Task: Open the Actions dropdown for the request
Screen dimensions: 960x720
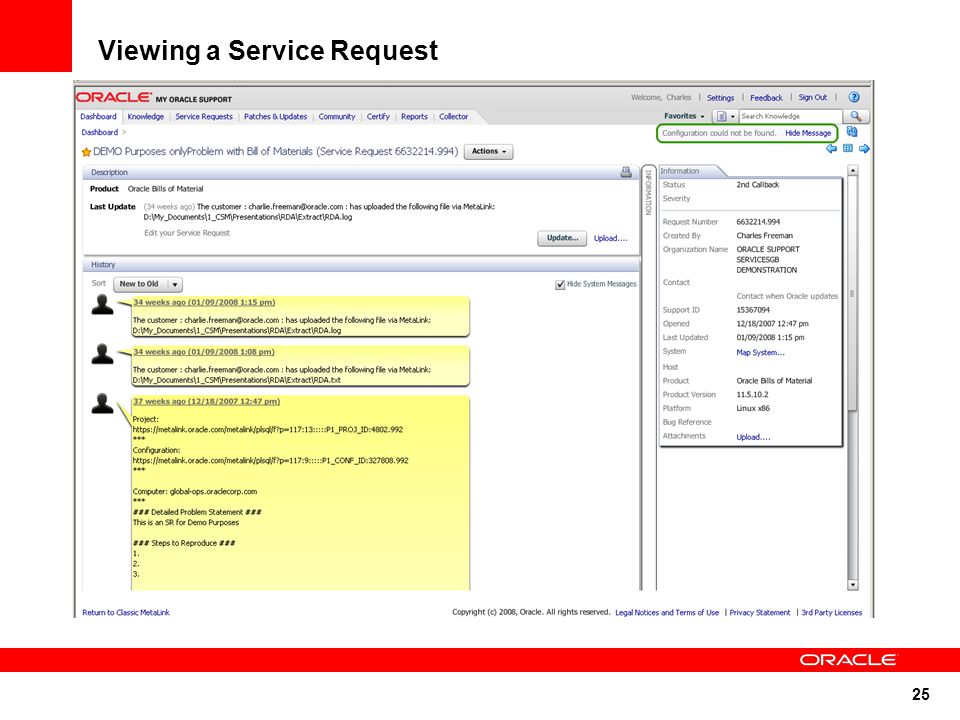Action: pos(489,152)
